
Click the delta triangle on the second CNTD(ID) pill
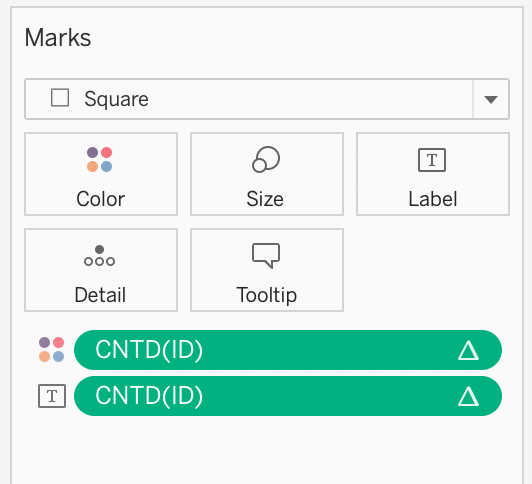[468, 396]
